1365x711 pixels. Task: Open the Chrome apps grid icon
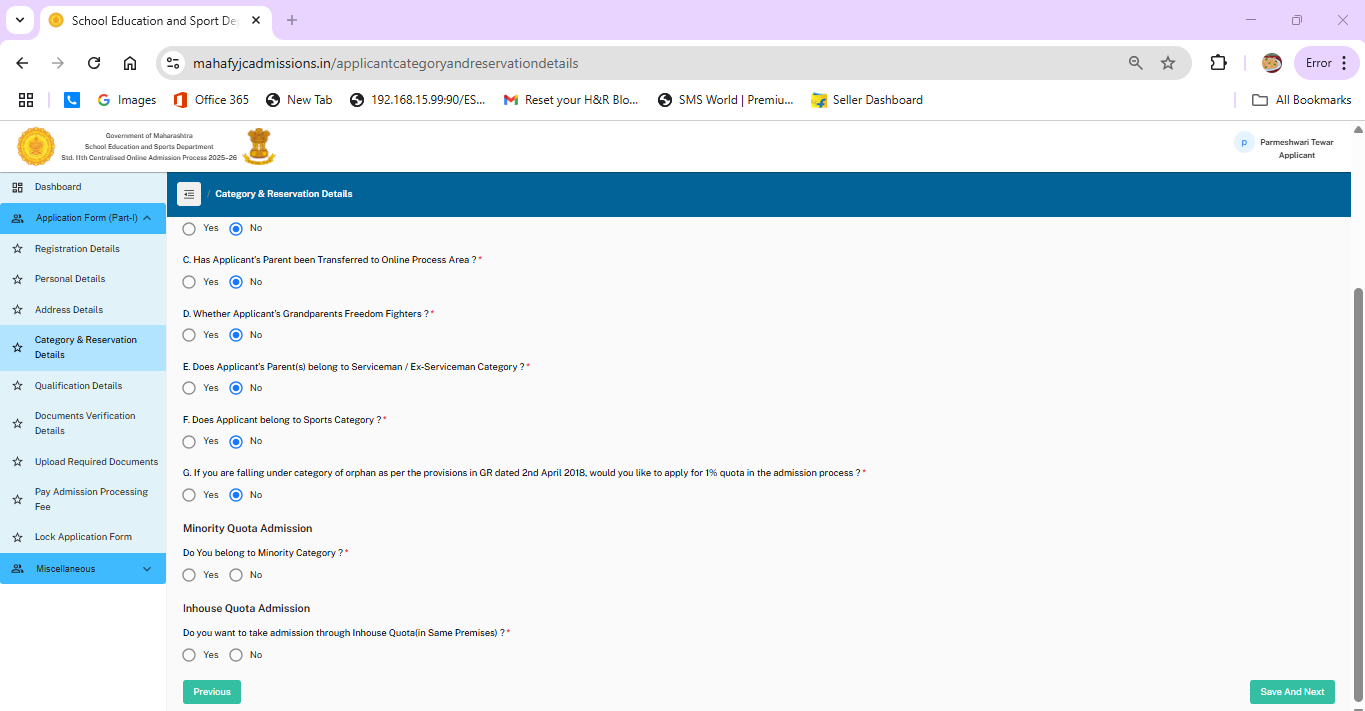click(x=26, y=100)
